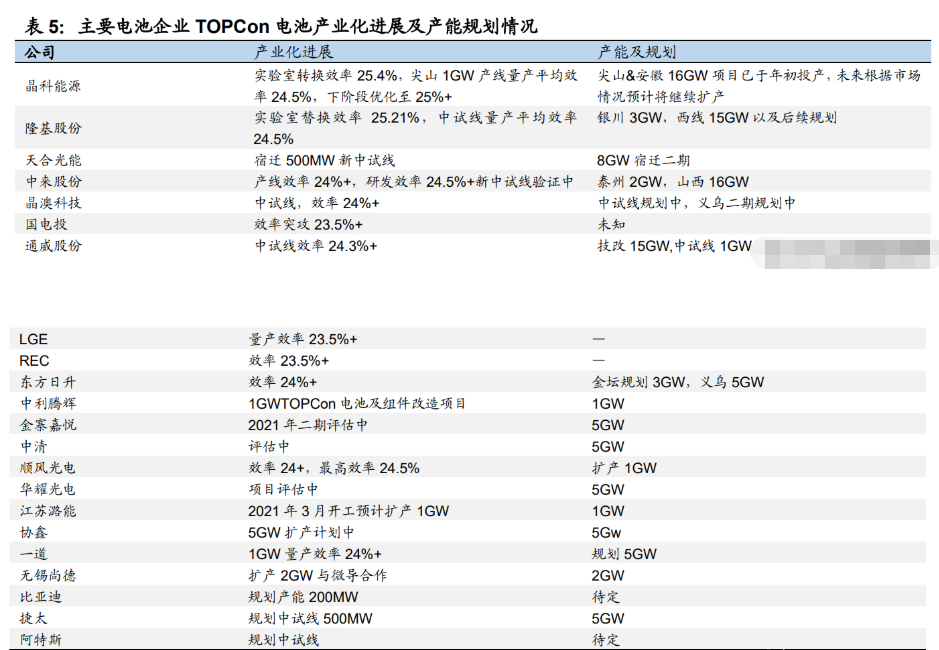This screenshot has width=939, height=650.
Task: Click '未知' capacity cell of 国电投
Action: [611, 225]
